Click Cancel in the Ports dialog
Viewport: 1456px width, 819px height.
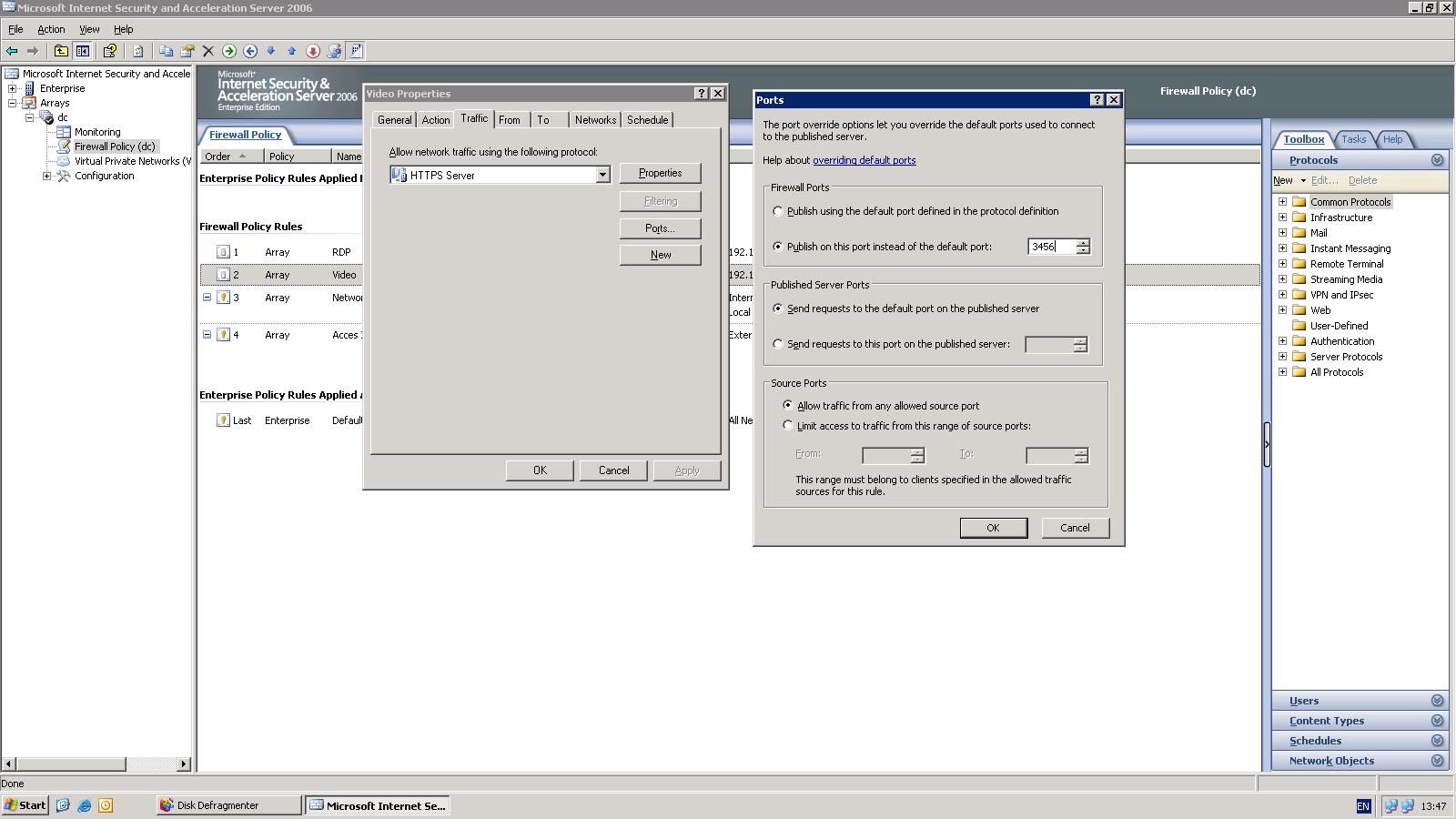coord(1075,528)
